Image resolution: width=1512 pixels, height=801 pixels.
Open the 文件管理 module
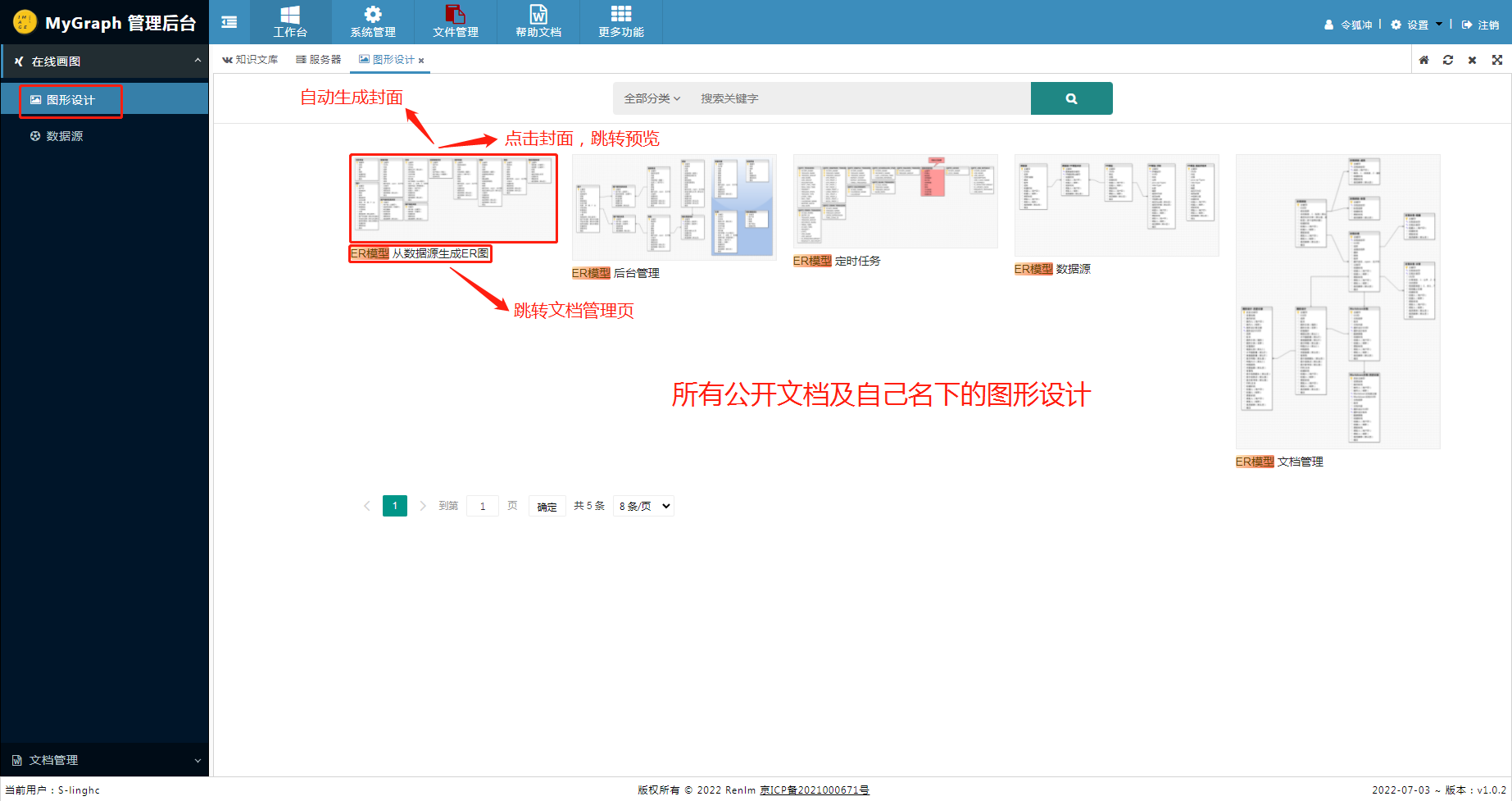tap(456, 22)
